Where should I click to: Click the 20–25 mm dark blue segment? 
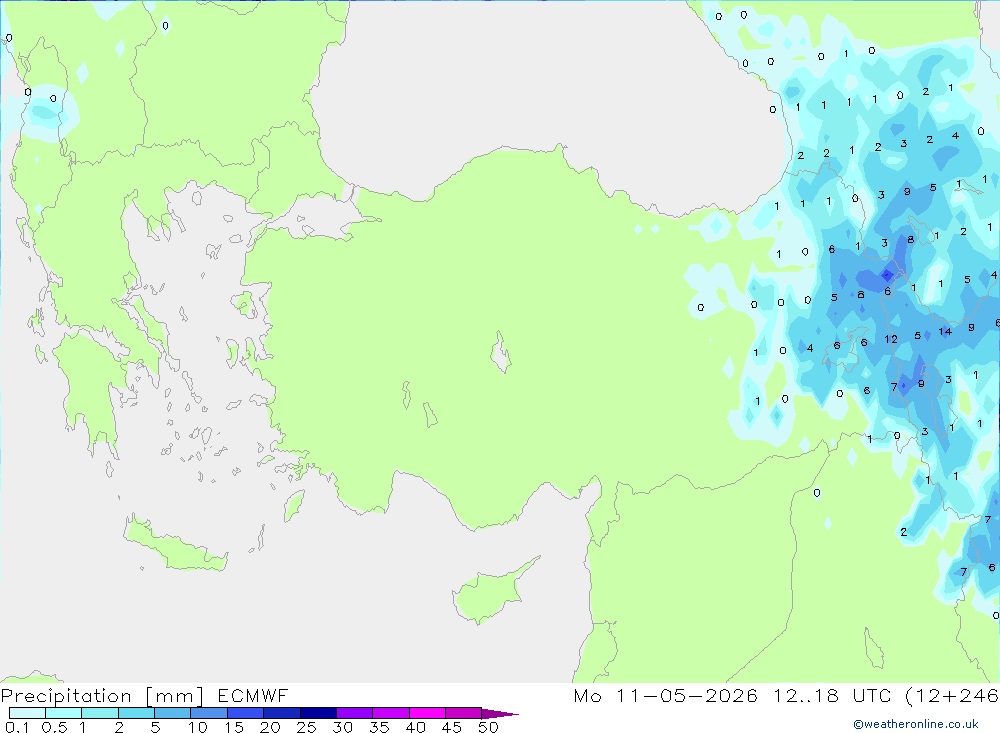point(281,713)
